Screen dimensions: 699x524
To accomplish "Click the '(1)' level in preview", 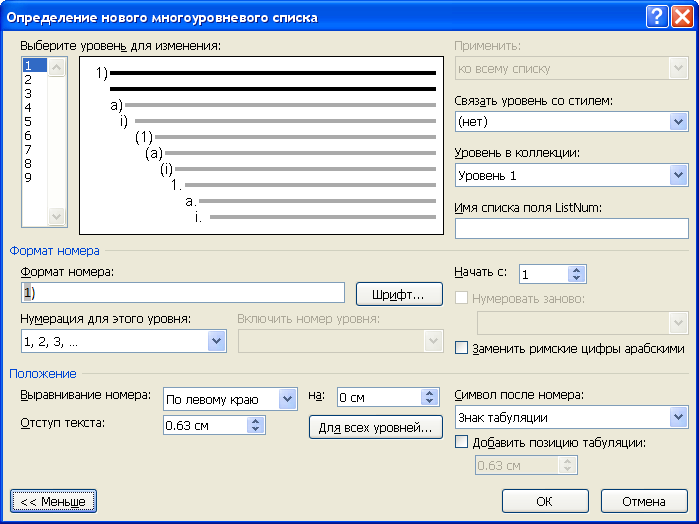I will click(x=144, y=137).
